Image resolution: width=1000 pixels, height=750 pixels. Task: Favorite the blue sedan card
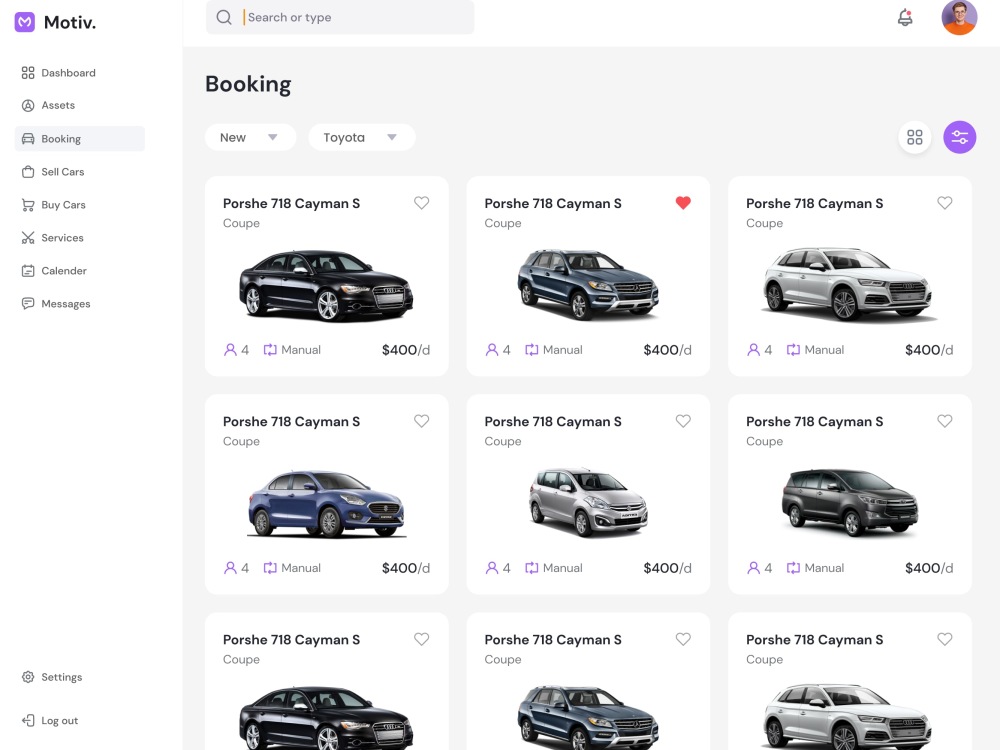(422, 421)
